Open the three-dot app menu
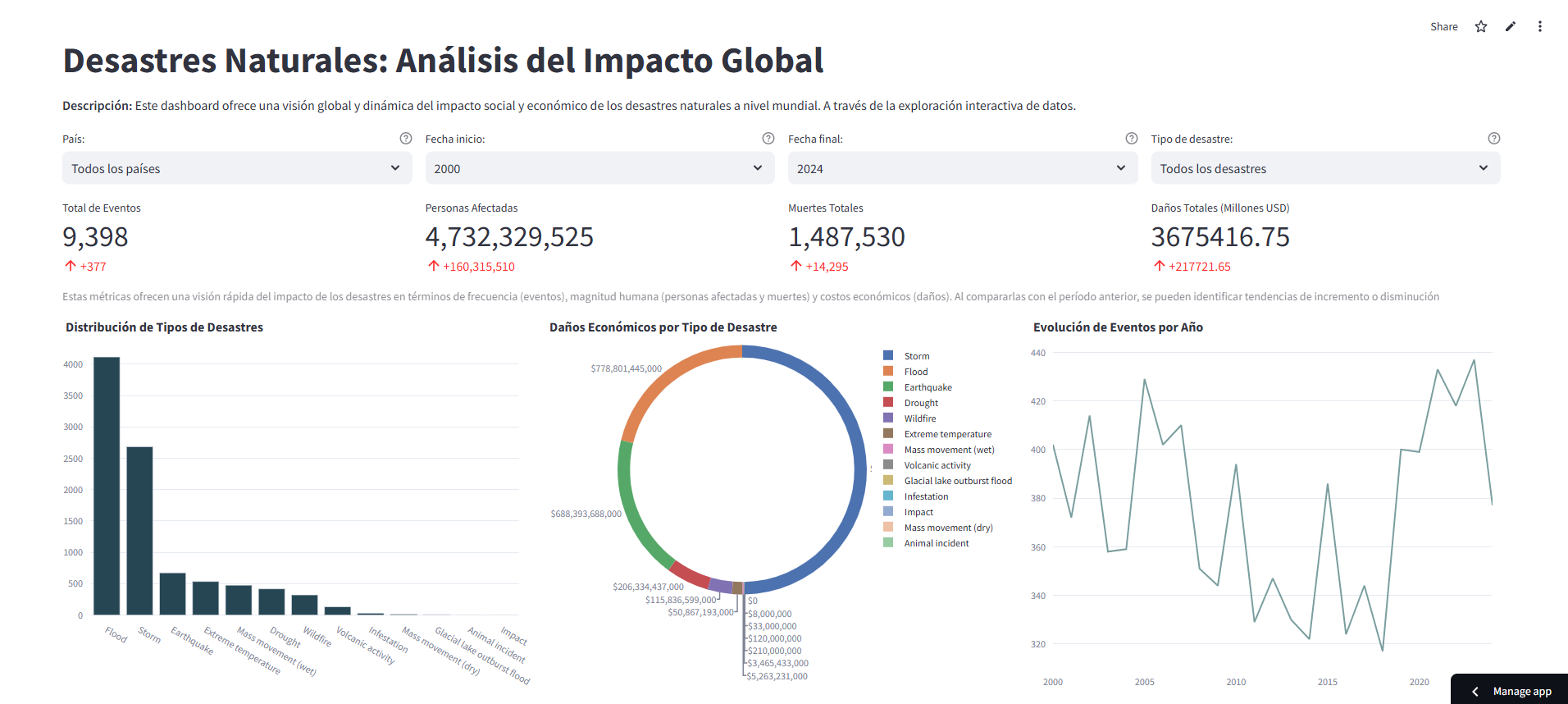The width and height of the screenshot is (1568, 704). click(x=1539, y=26)
